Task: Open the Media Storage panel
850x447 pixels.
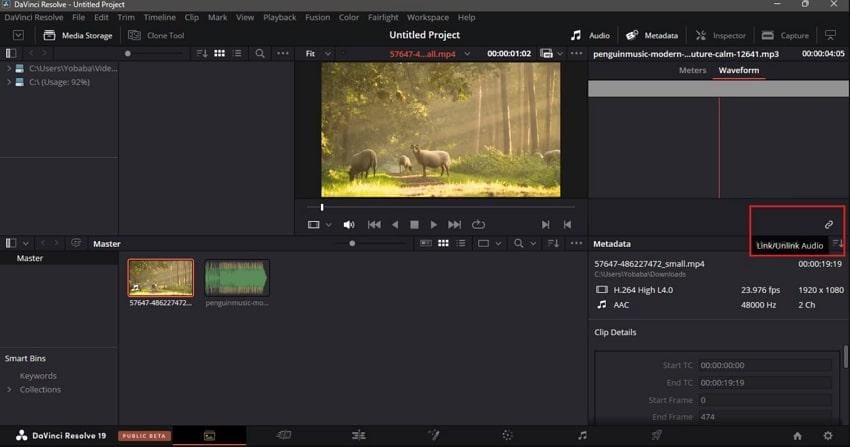Action: [78, 35]
